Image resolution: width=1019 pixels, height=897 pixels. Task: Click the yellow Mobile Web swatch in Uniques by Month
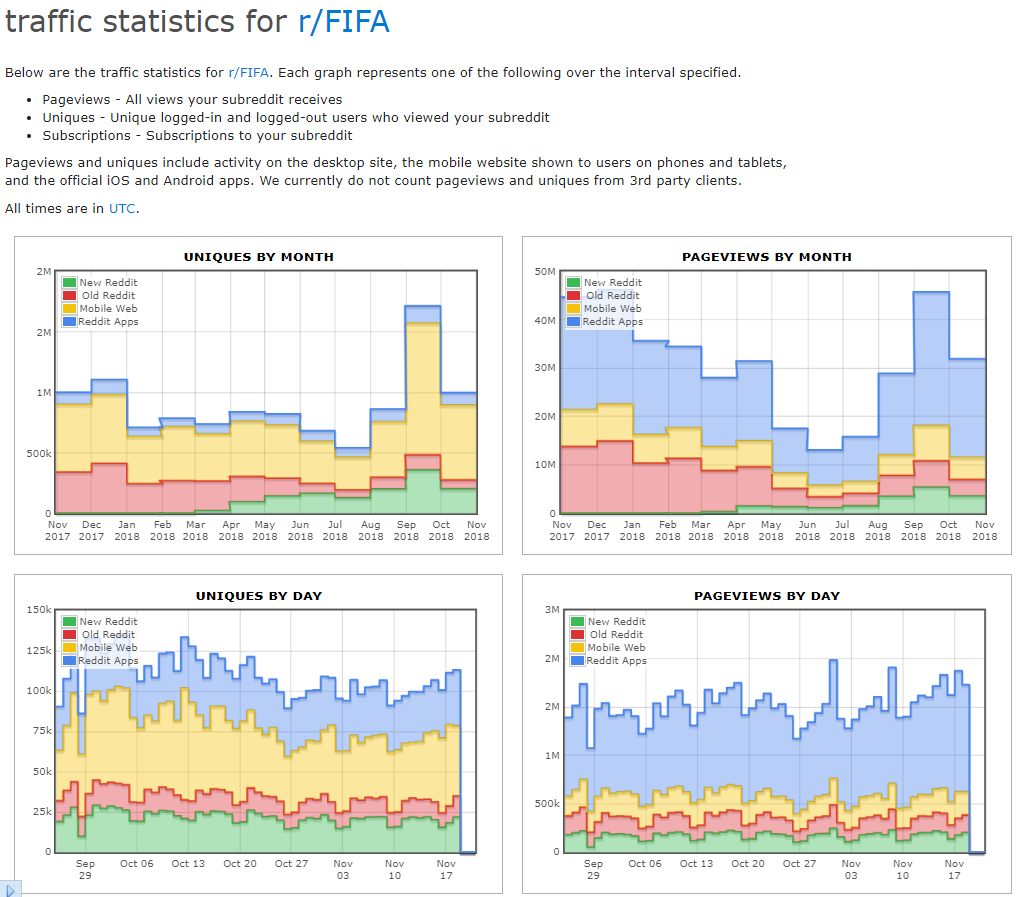(70, 309)
